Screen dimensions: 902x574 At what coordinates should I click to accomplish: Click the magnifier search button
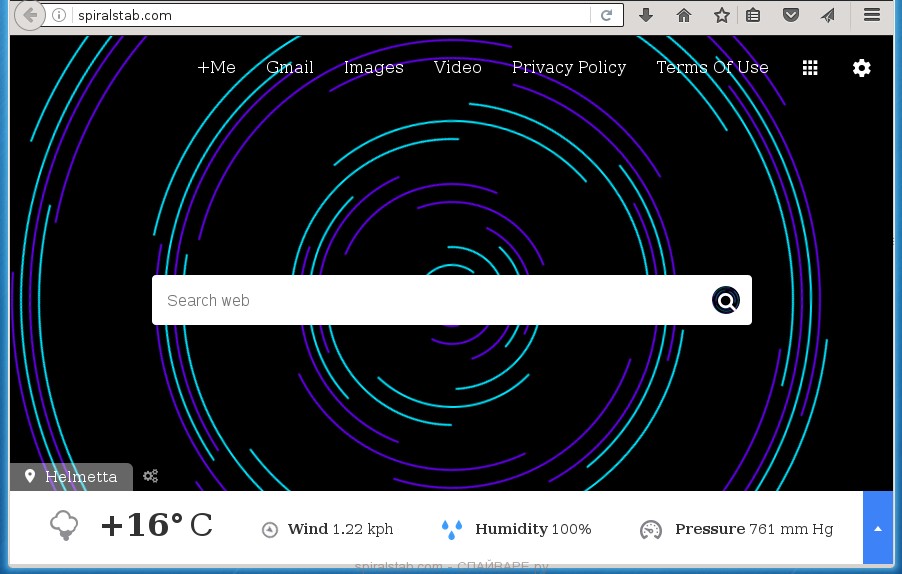coord(726,300)
